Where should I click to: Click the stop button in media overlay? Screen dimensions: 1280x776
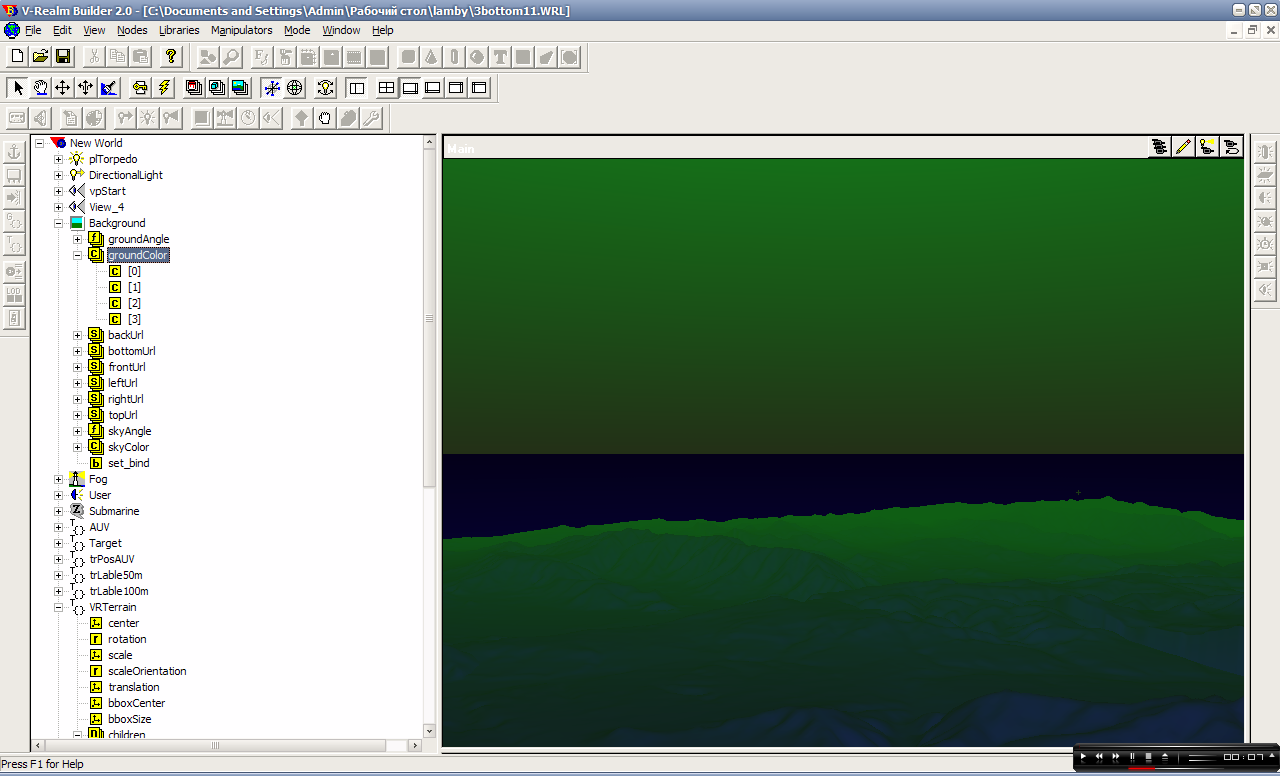tap(1149, 757)
